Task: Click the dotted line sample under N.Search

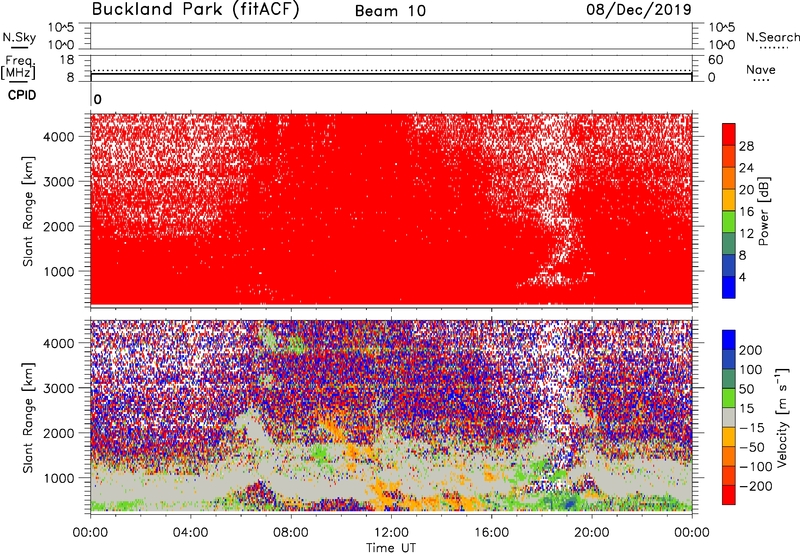Action: [x=774, y=48]
